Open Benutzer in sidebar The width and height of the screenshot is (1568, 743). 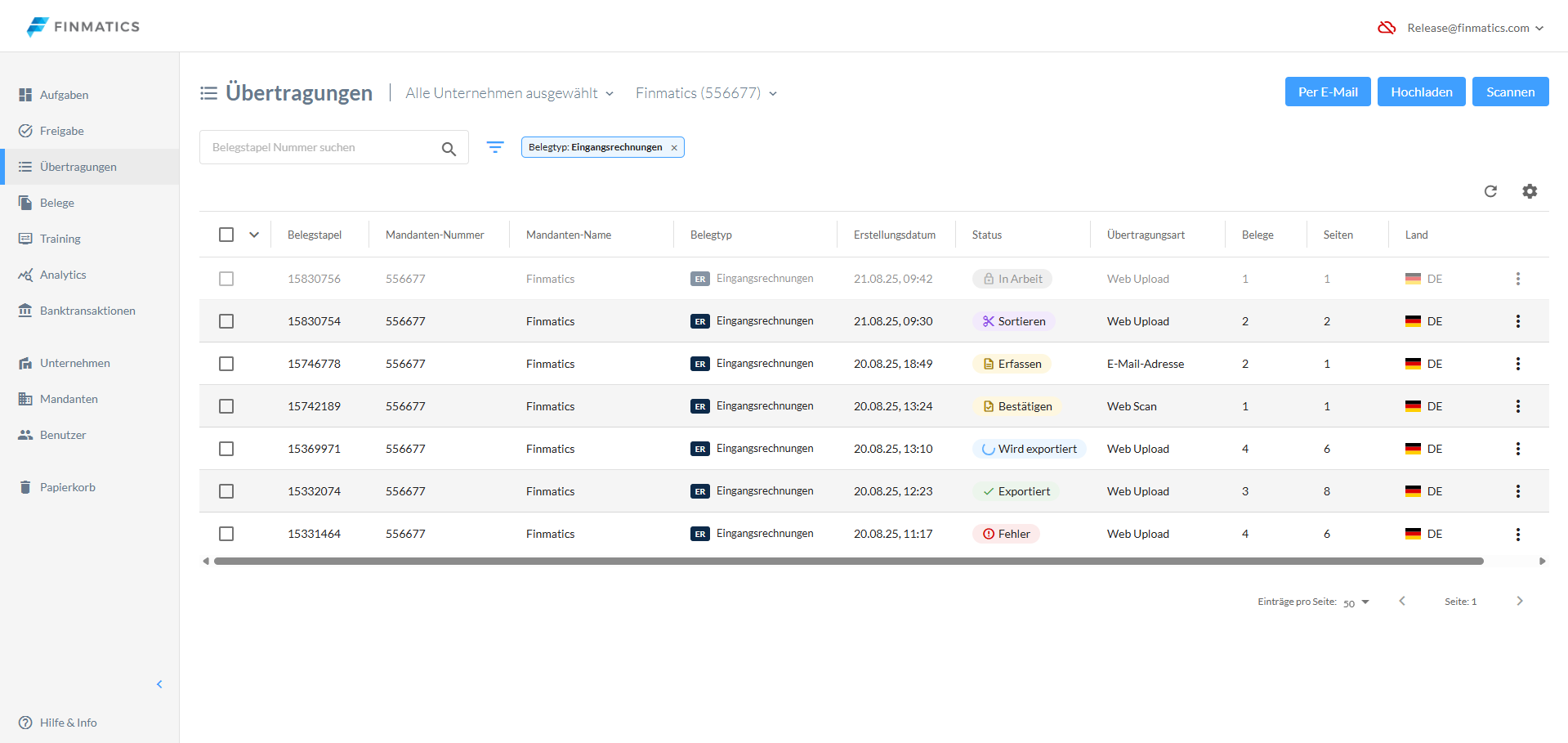(x=90, y=435)
